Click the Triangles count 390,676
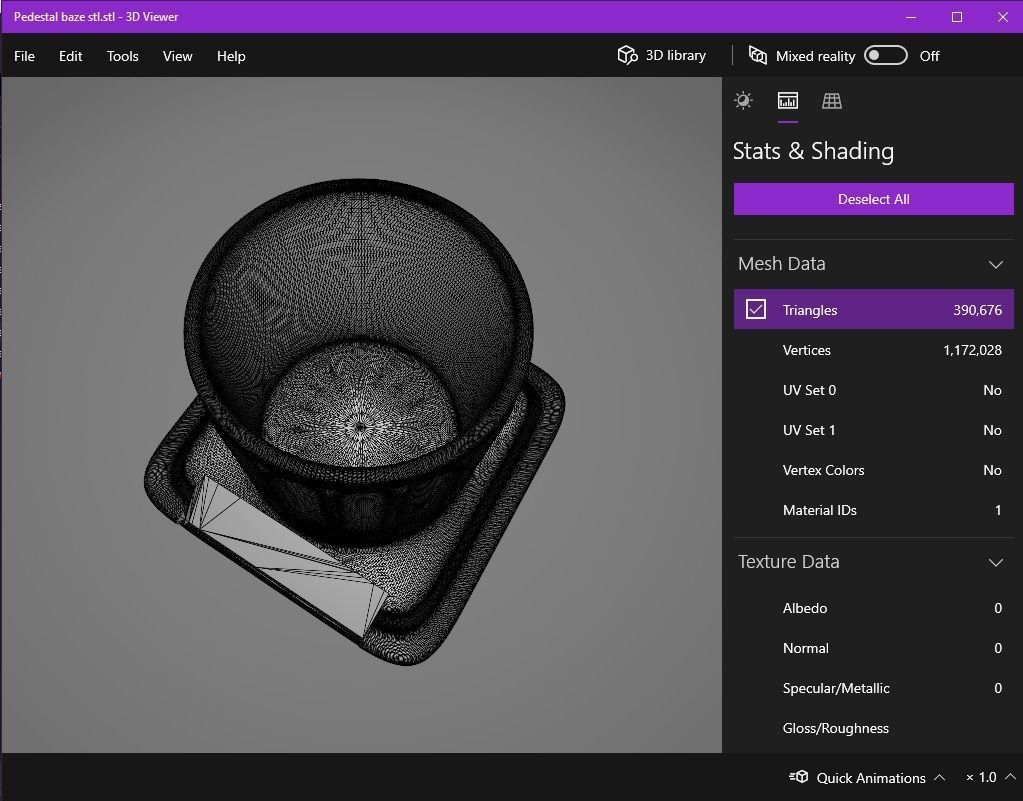This screenshot has height=801, width=1023. (977, 310)
